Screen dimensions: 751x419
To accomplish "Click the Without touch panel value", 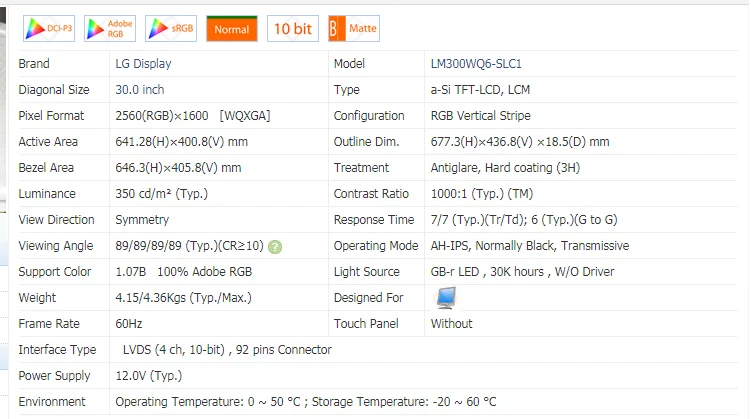I will click(451, 324).
